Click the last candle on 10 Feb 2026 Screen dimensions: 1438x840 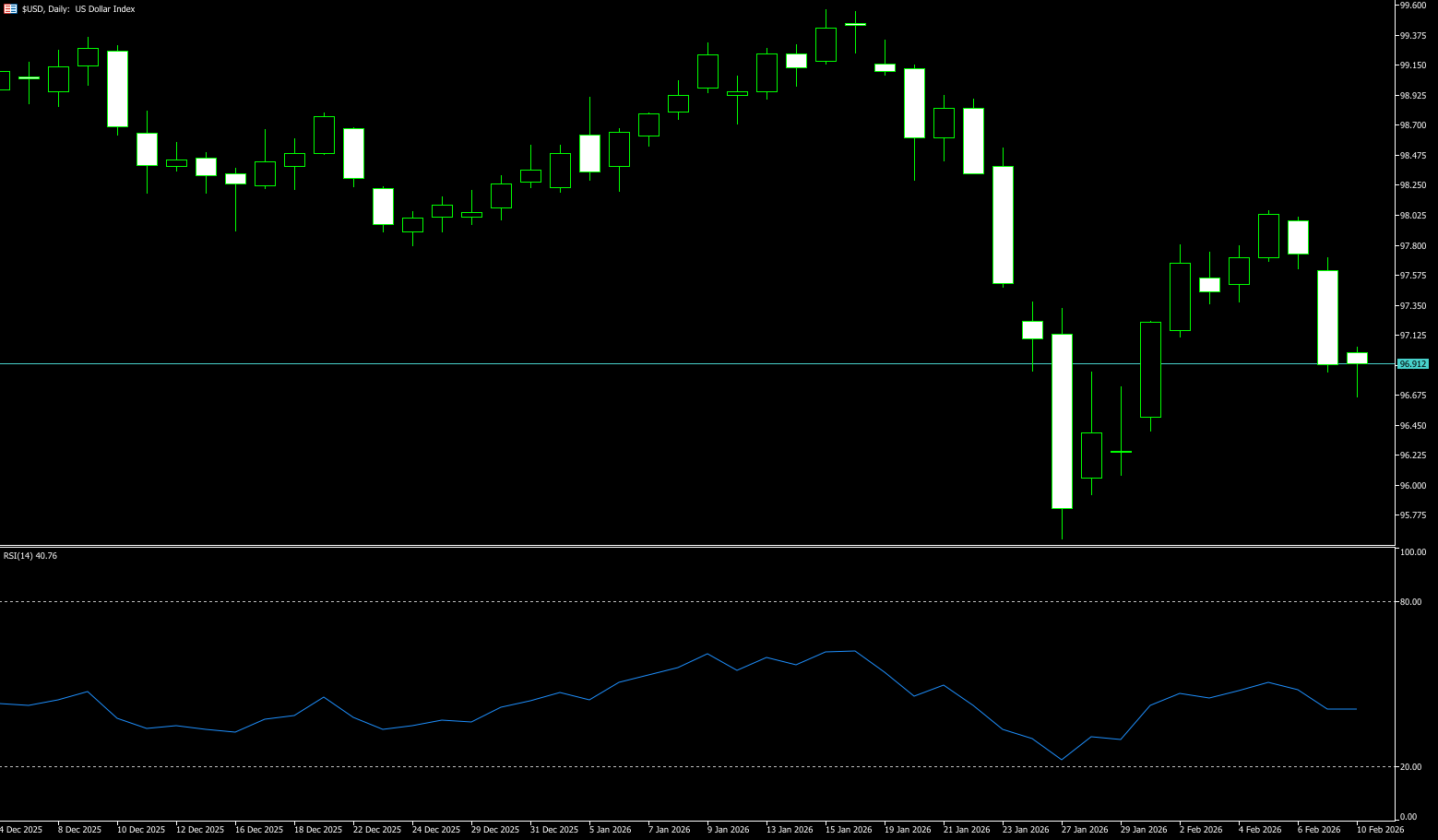pos(1357,358)
